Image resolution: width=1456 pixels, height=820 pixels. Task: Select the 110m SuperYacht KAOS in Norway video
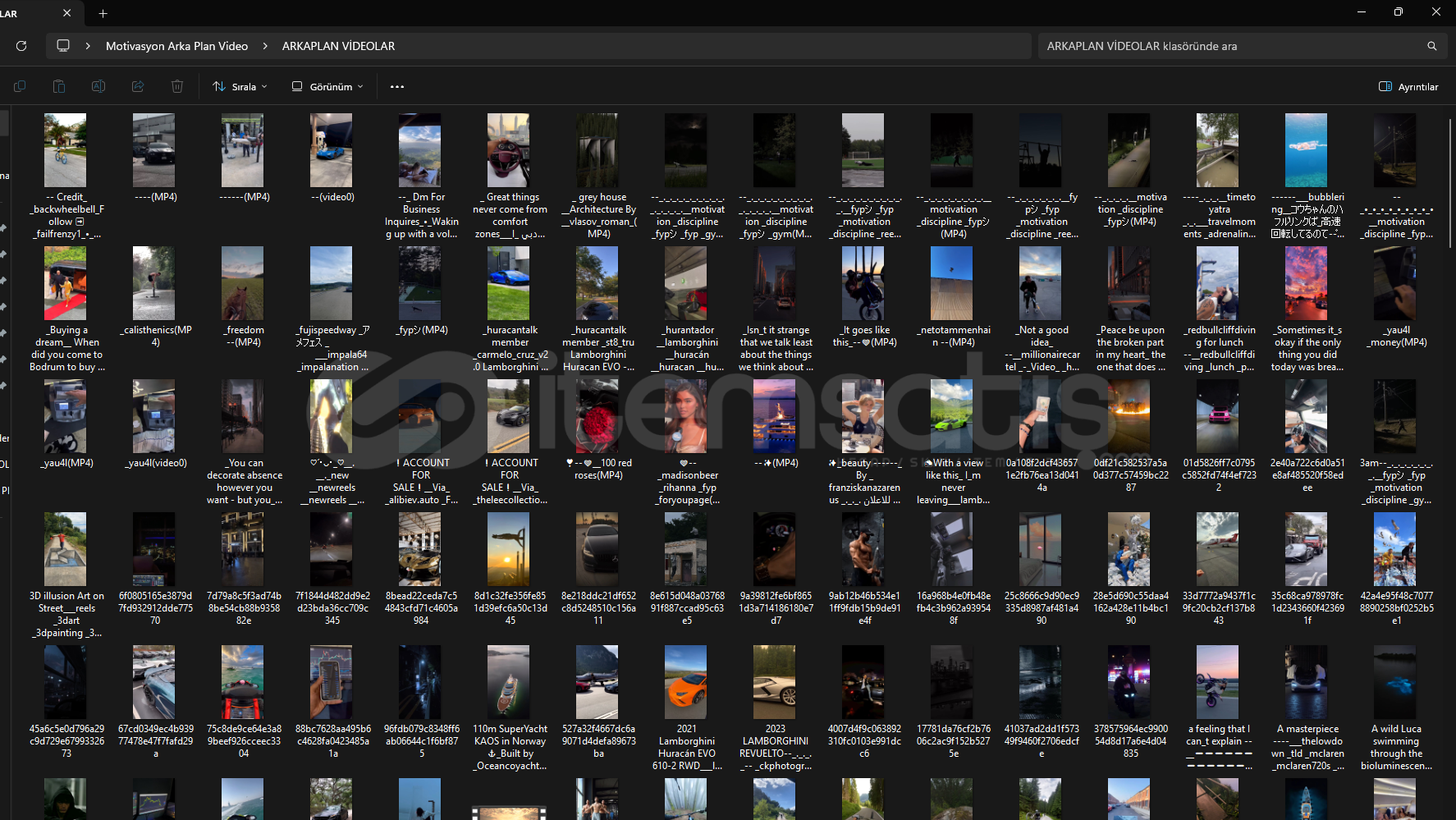(x=509, y=682)
